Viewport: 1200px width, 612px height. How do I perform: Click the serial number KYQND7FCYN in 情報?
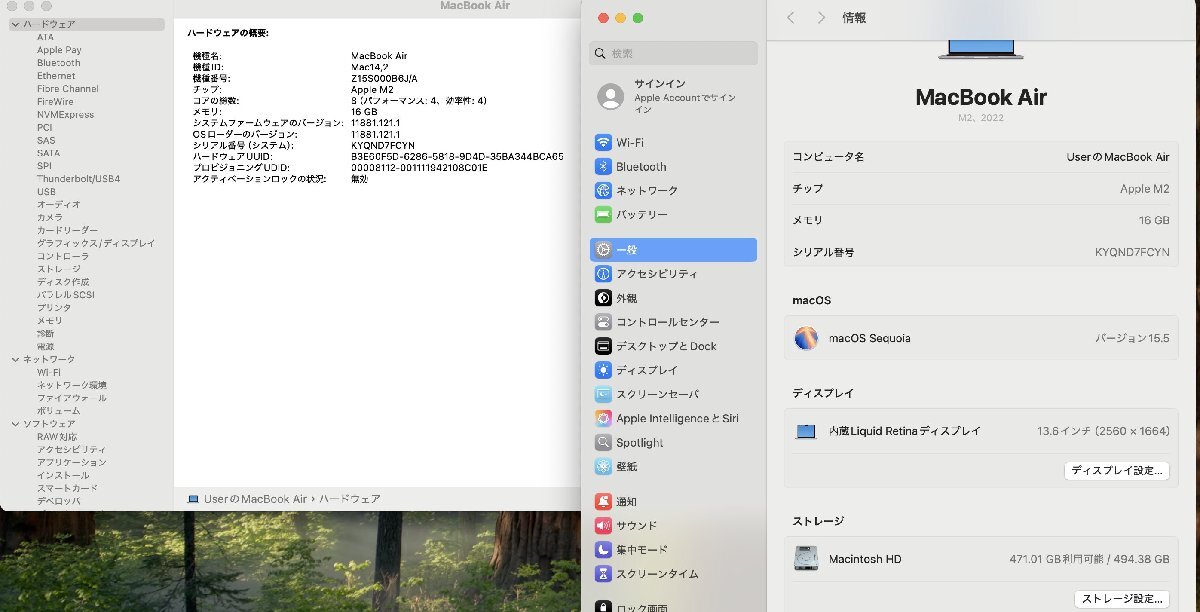[x=1132, y=253]
